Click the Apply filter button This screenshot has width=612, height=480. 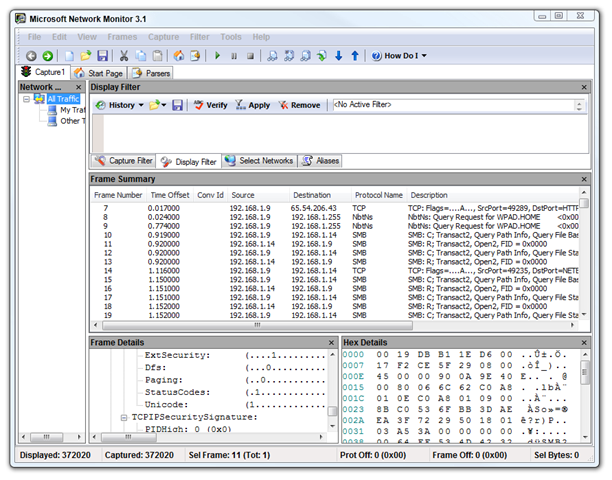tap(253, 105)
